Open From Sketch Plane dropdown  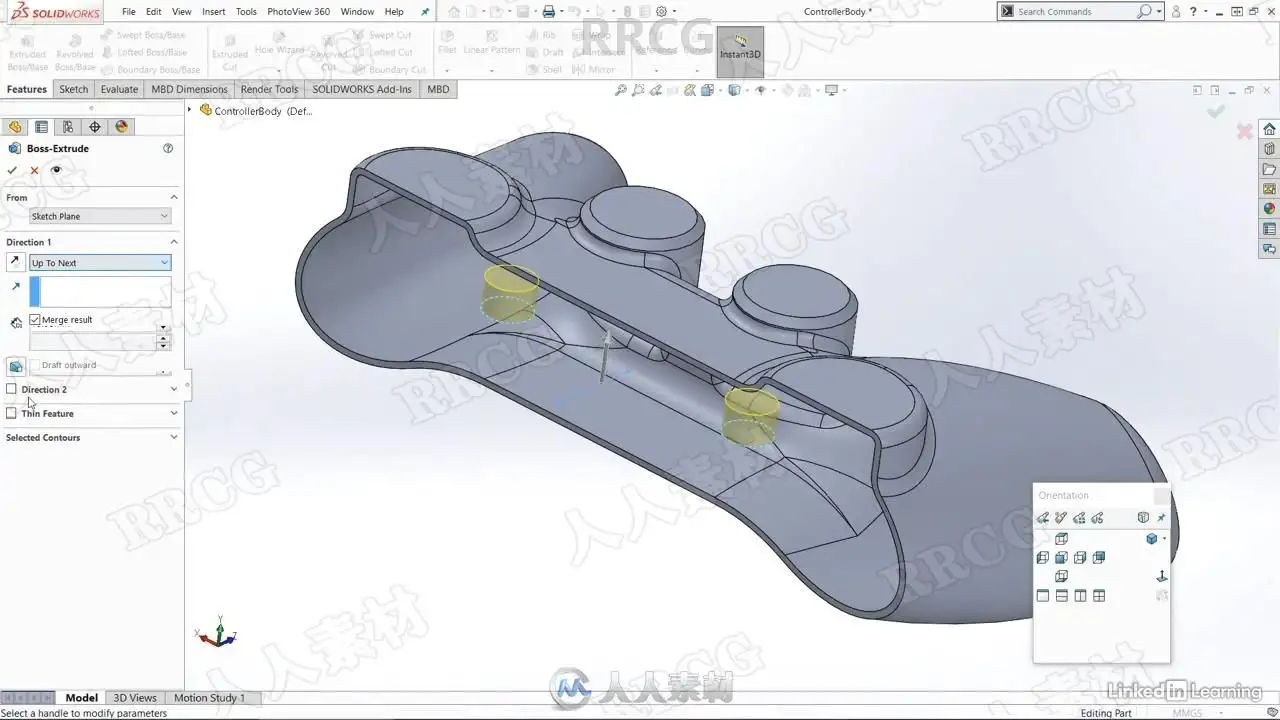coord(100,216)
